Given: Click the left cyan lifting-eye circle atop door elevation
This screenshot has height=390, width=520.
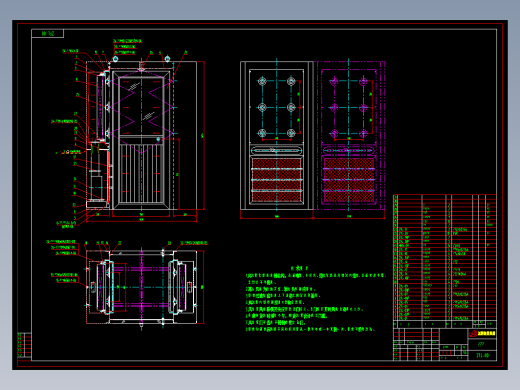Looking at the screenshot, I should 115,59.
